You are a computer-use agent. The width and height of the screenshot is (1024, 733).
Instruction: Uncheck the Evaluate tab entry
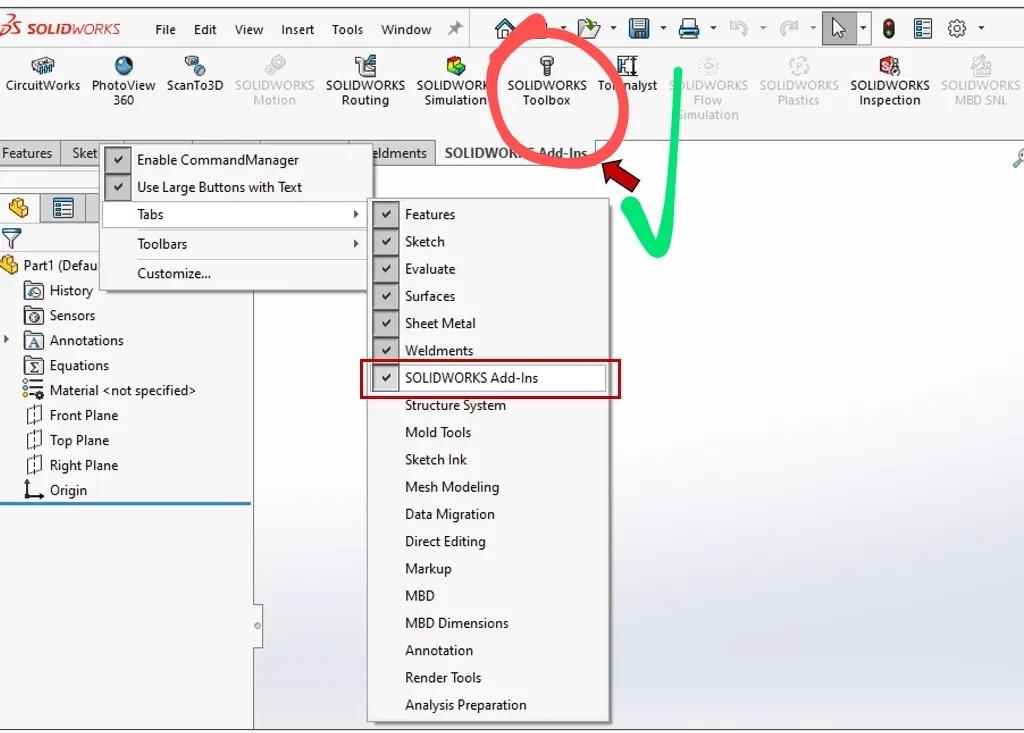386,269
